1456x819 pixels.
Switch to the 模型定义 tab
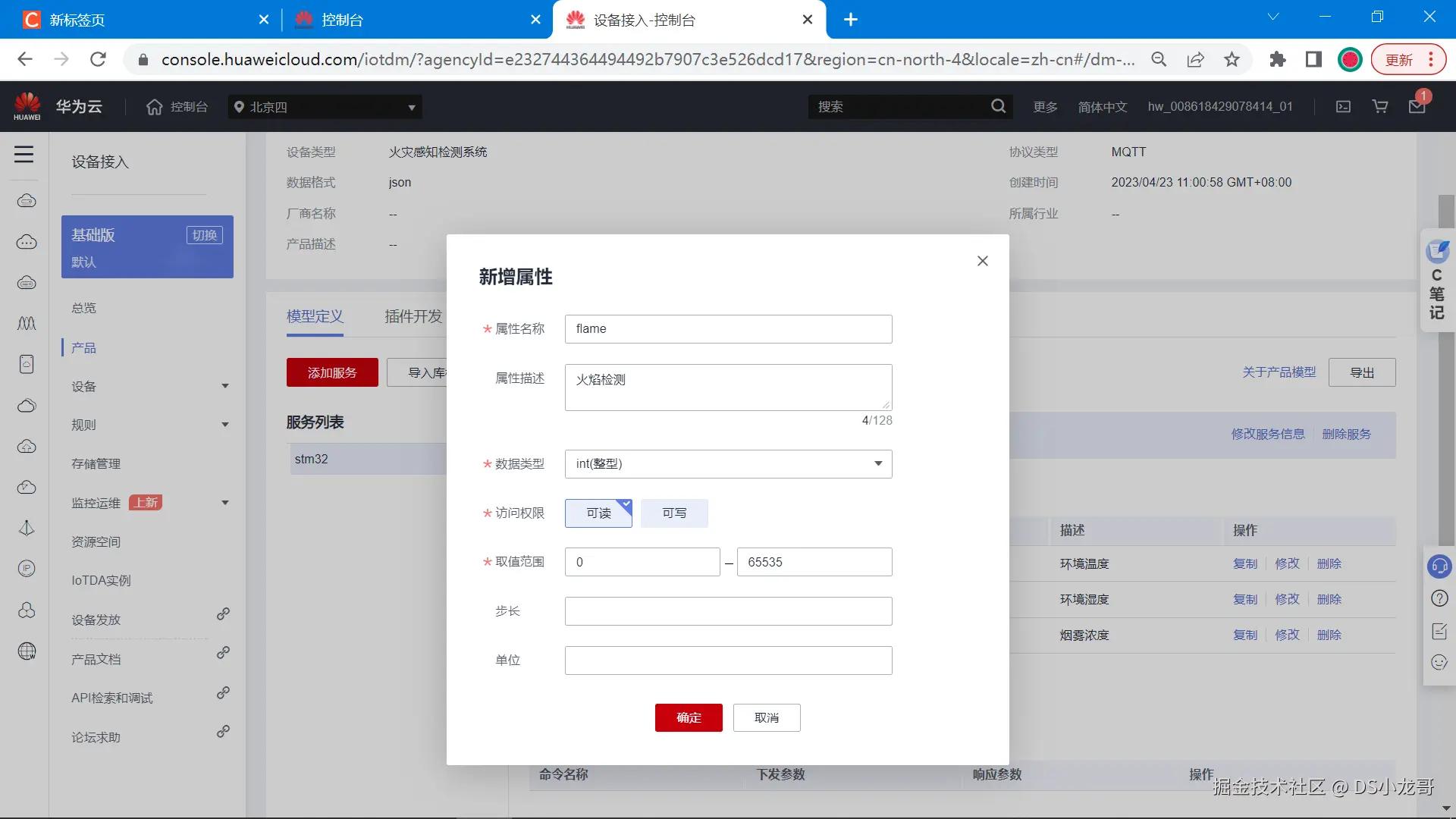click(315, 317)
